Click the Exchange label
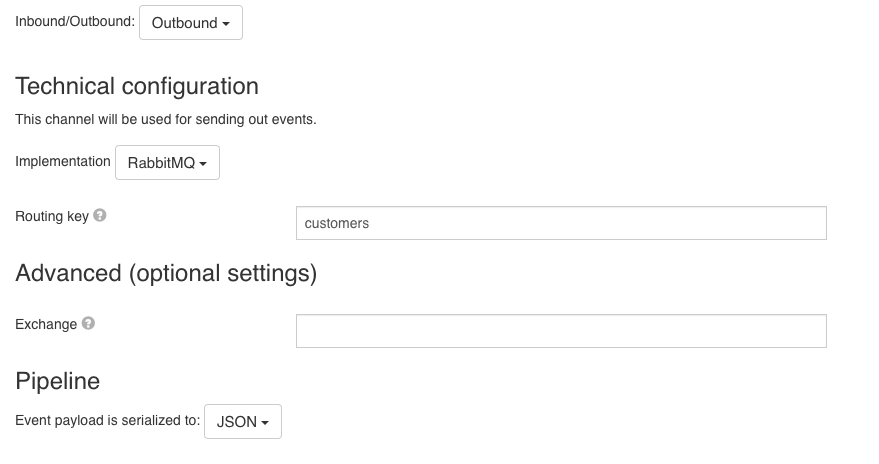879x464 pixels. [46, 324]
